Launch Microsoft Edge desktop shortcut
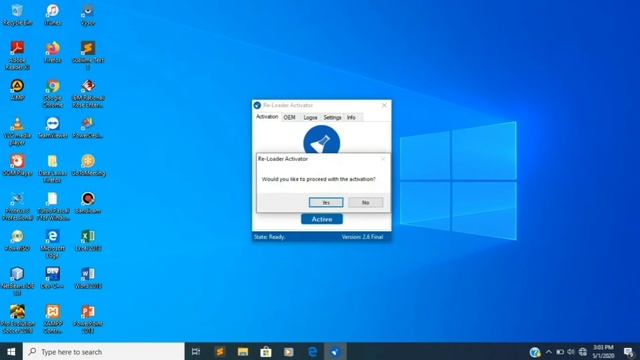640x360 pixels. click(x=53, y=244)
